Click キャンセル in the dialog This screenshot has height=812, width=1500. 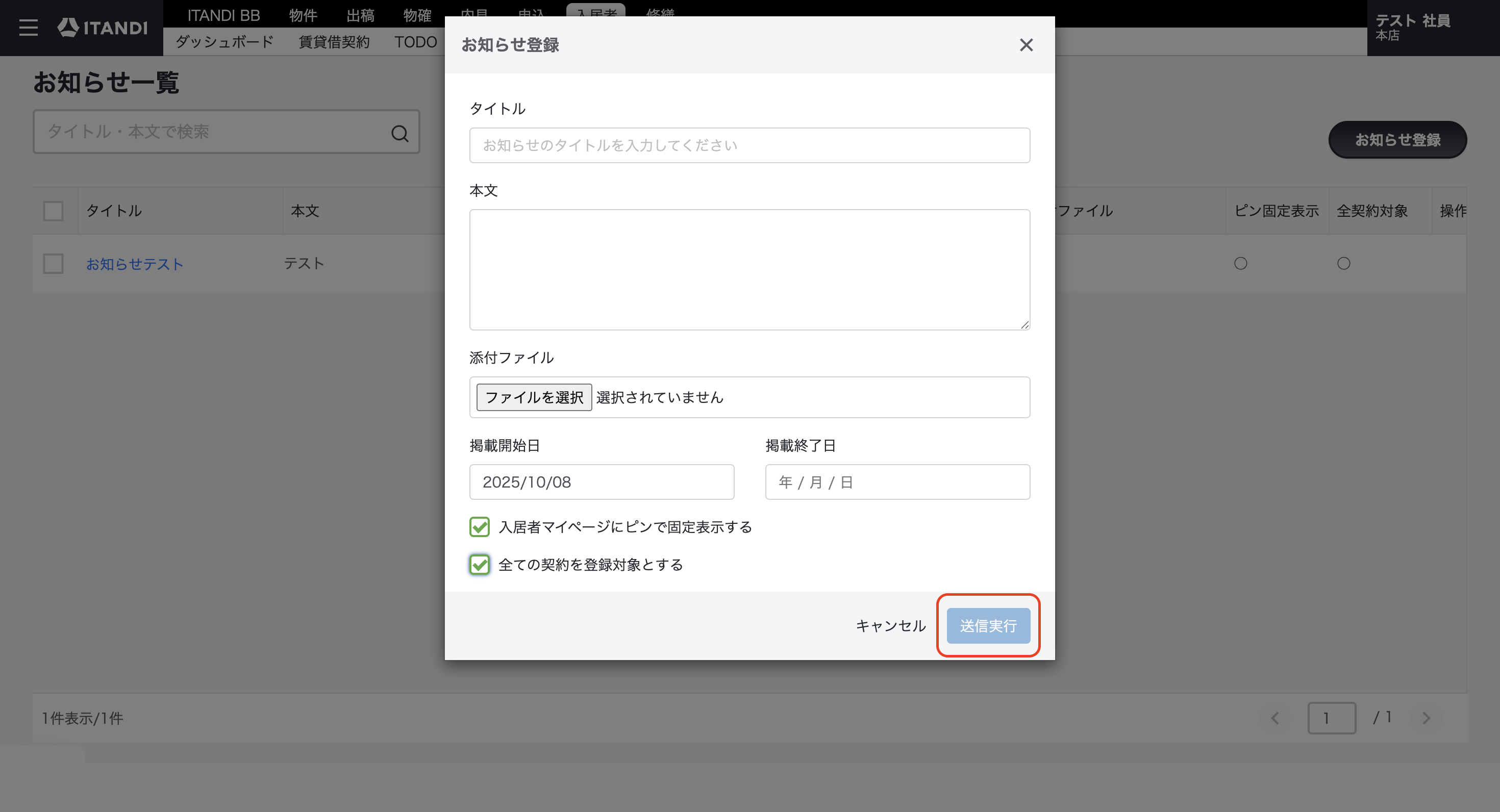click(x=890, y=626)
